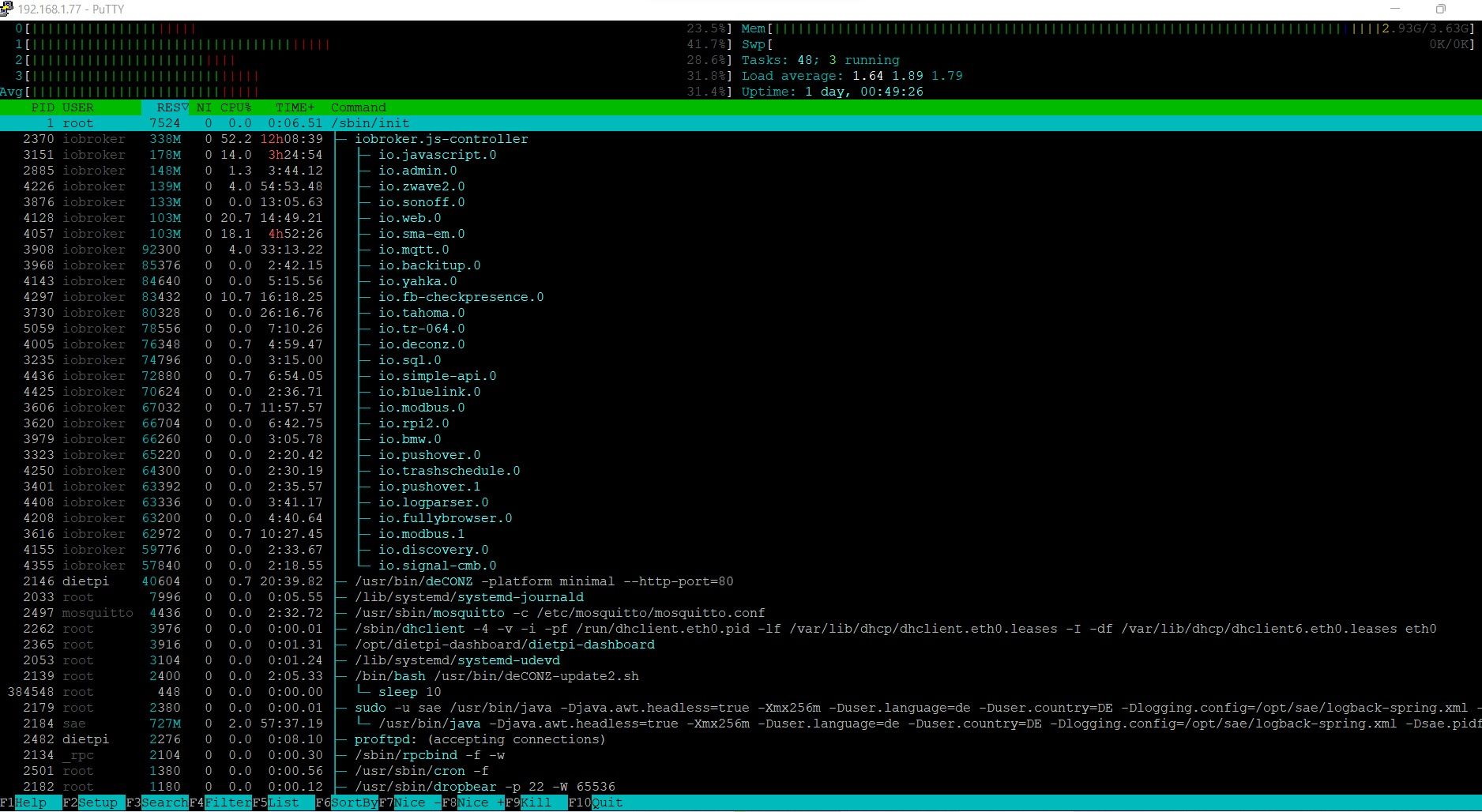Select the dropbear process row
1482x812 pixels.
click(741, 787)
